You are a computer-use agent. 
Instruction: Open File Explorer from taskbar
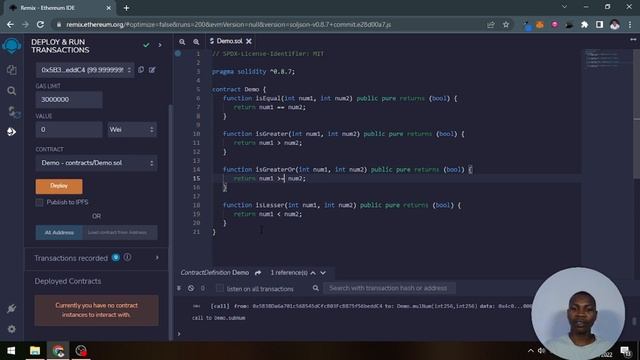pyautogui.click(x=35, y=351)
